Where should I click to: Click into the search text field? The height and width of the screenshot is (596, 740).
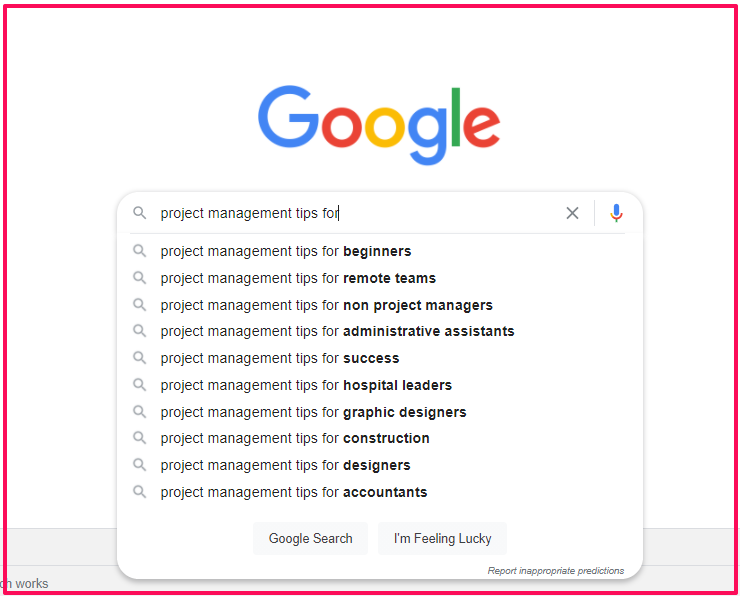coord(350,213)
